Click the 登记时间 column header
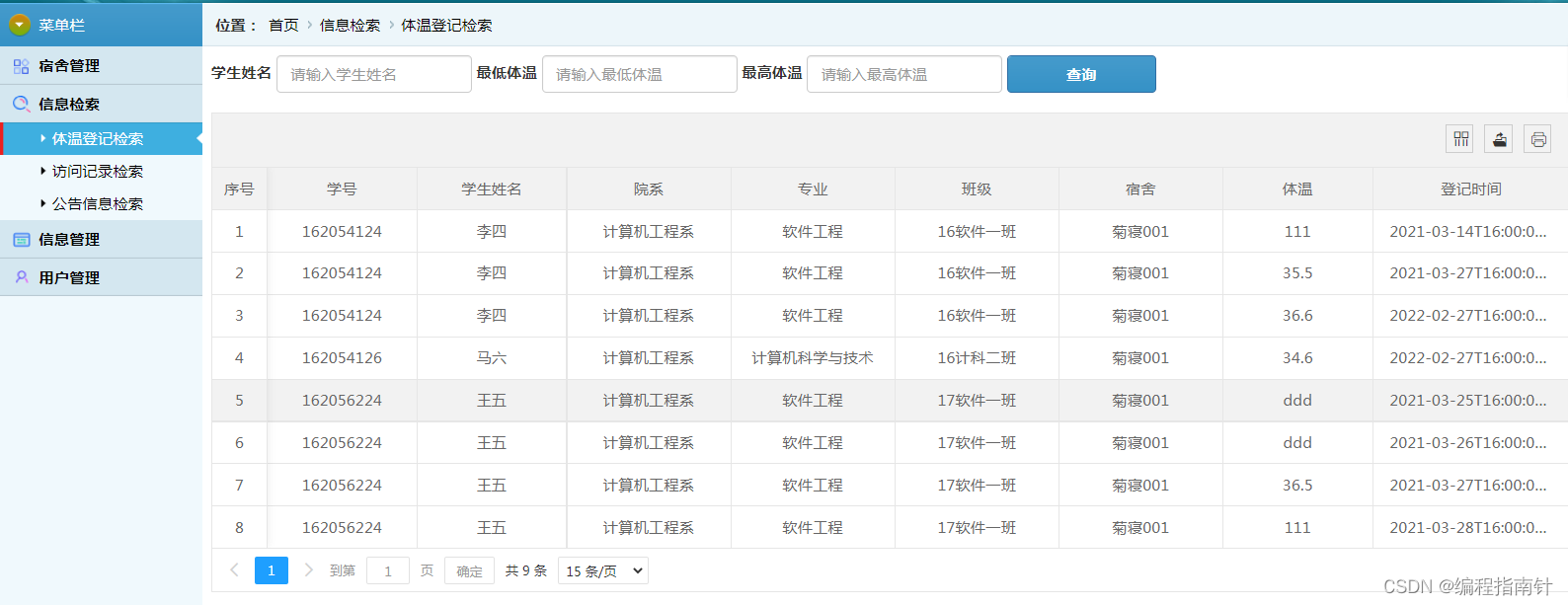The width and height of the screenshot is (1568, 605). [1470, 189]
